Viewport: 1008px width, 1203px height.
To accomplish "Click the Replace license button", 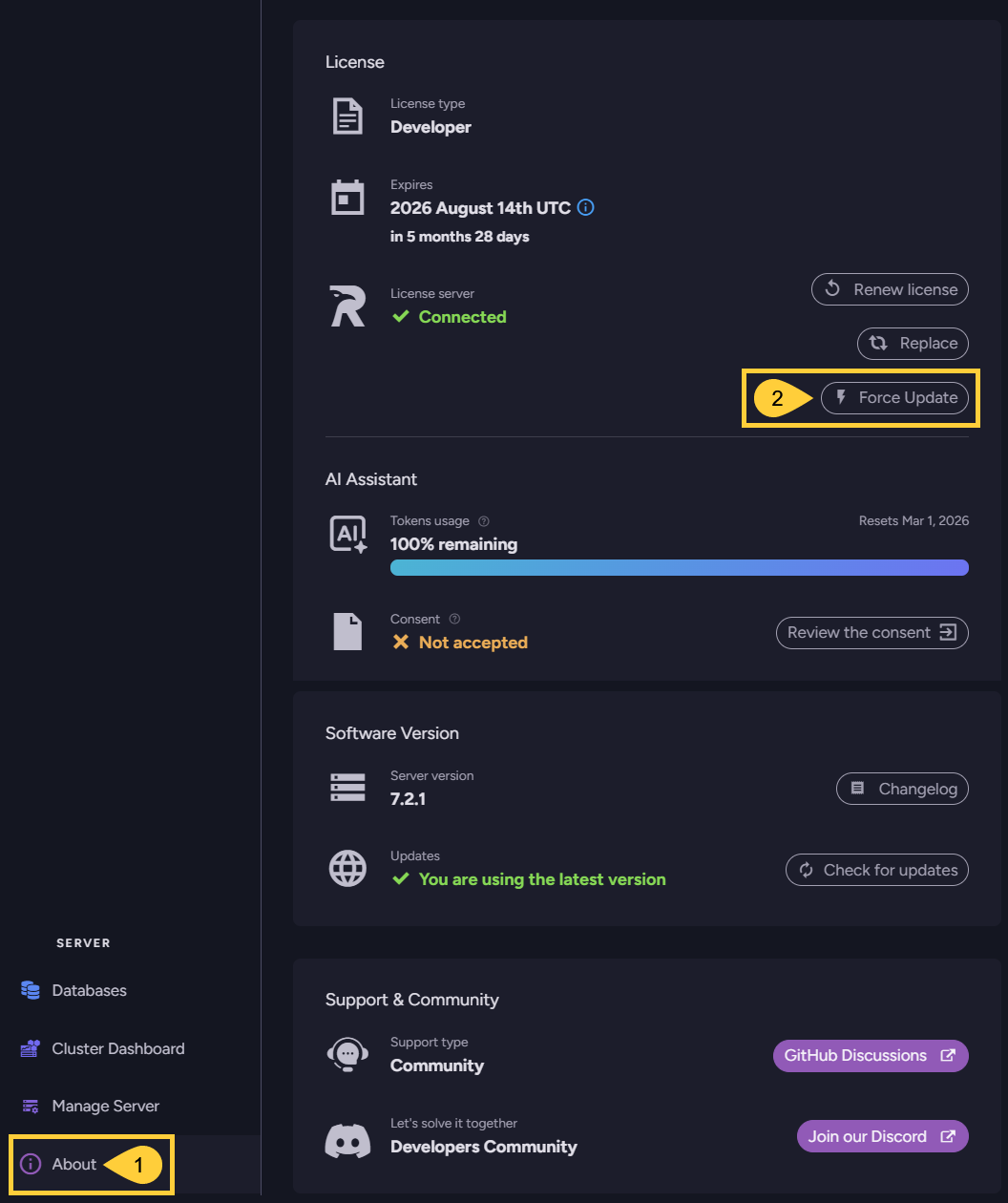I will 913,343.
